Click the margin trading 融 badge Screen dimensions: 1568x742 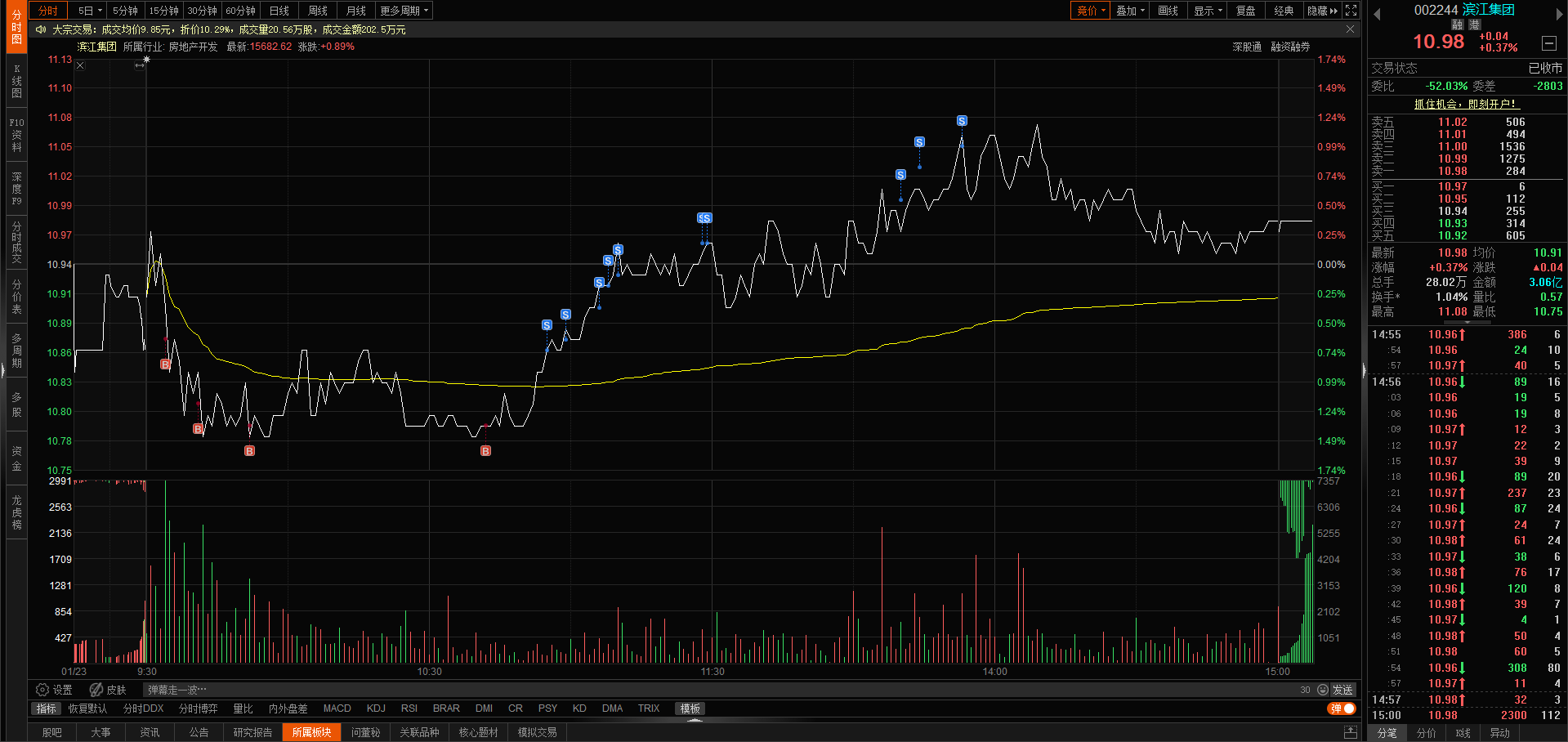(x=1458, y=25)
